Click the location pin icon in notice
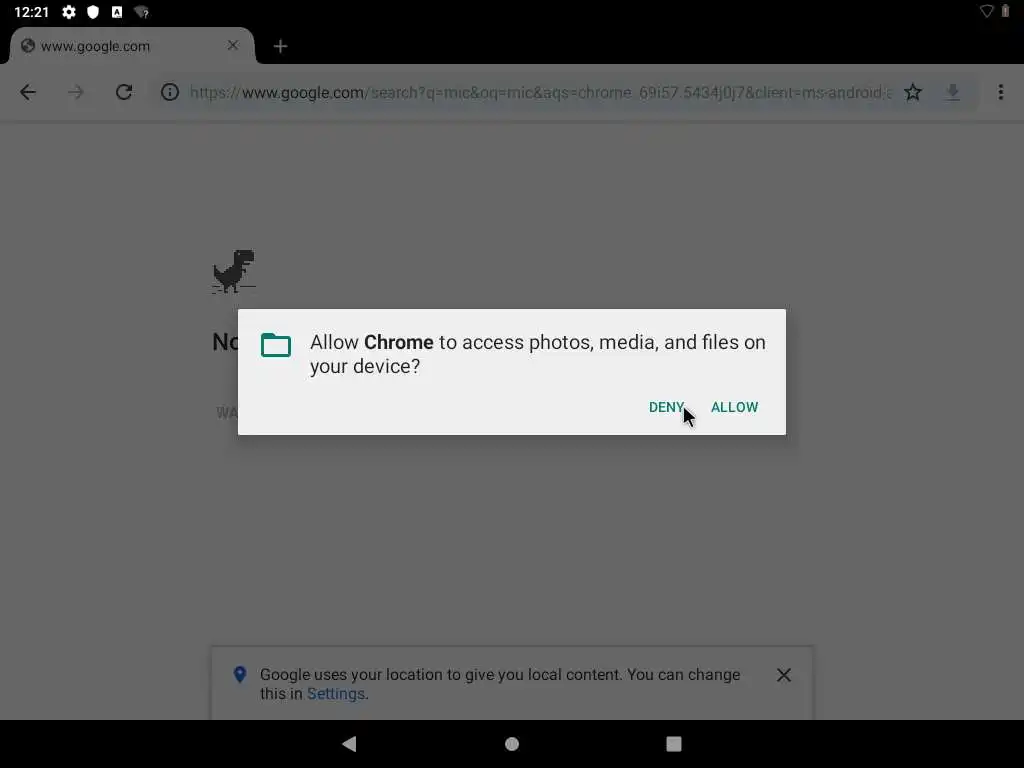Image resolution: width=1024 pixels, height=768 pixels. [x=240, y=675]
